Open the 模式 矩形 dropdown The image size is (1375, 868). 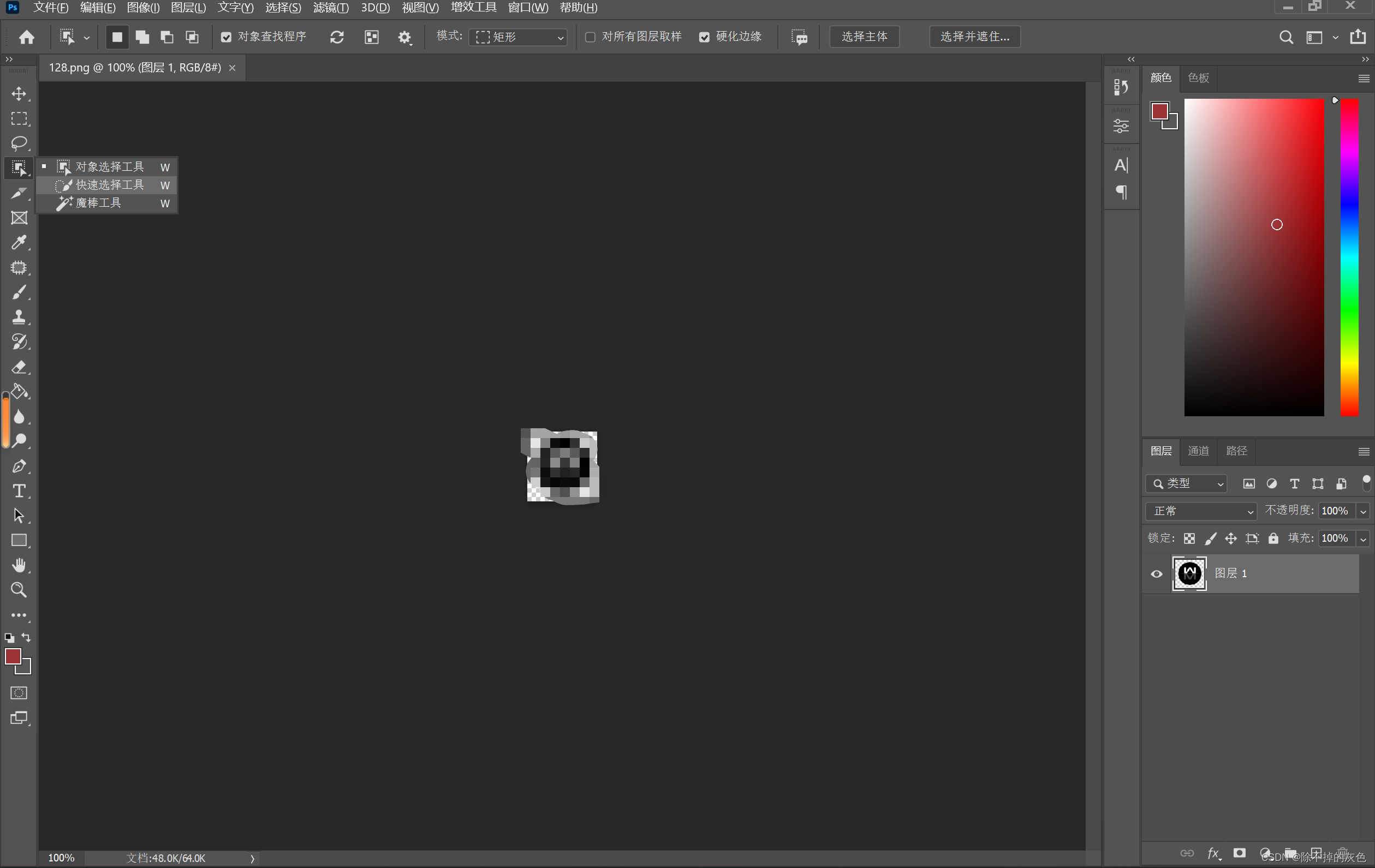[x=519, y=37]
